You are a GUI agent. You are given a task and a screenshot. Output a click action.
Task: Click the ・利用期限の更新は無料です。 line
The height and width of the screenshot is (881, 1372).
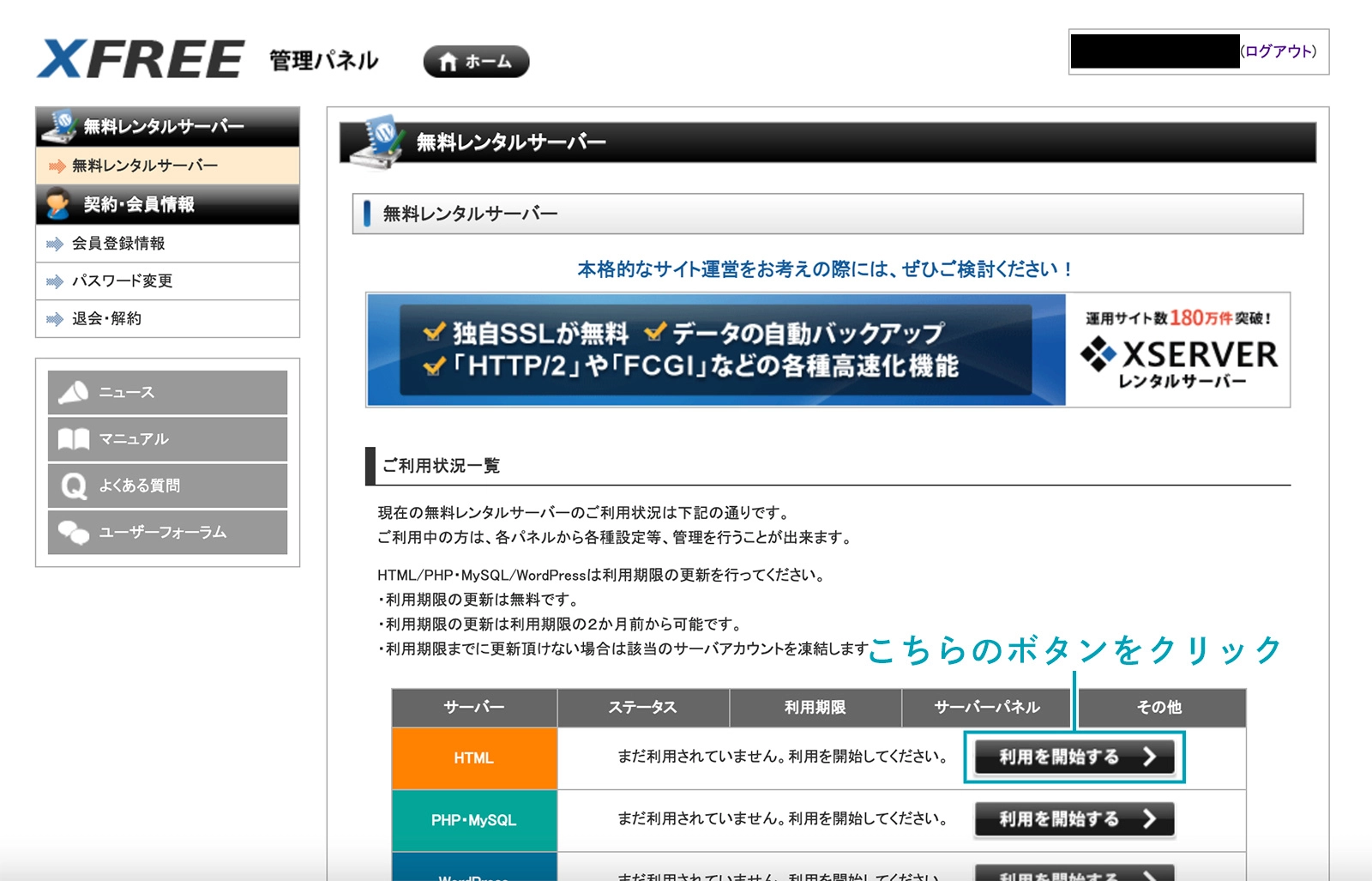[478, 600]
